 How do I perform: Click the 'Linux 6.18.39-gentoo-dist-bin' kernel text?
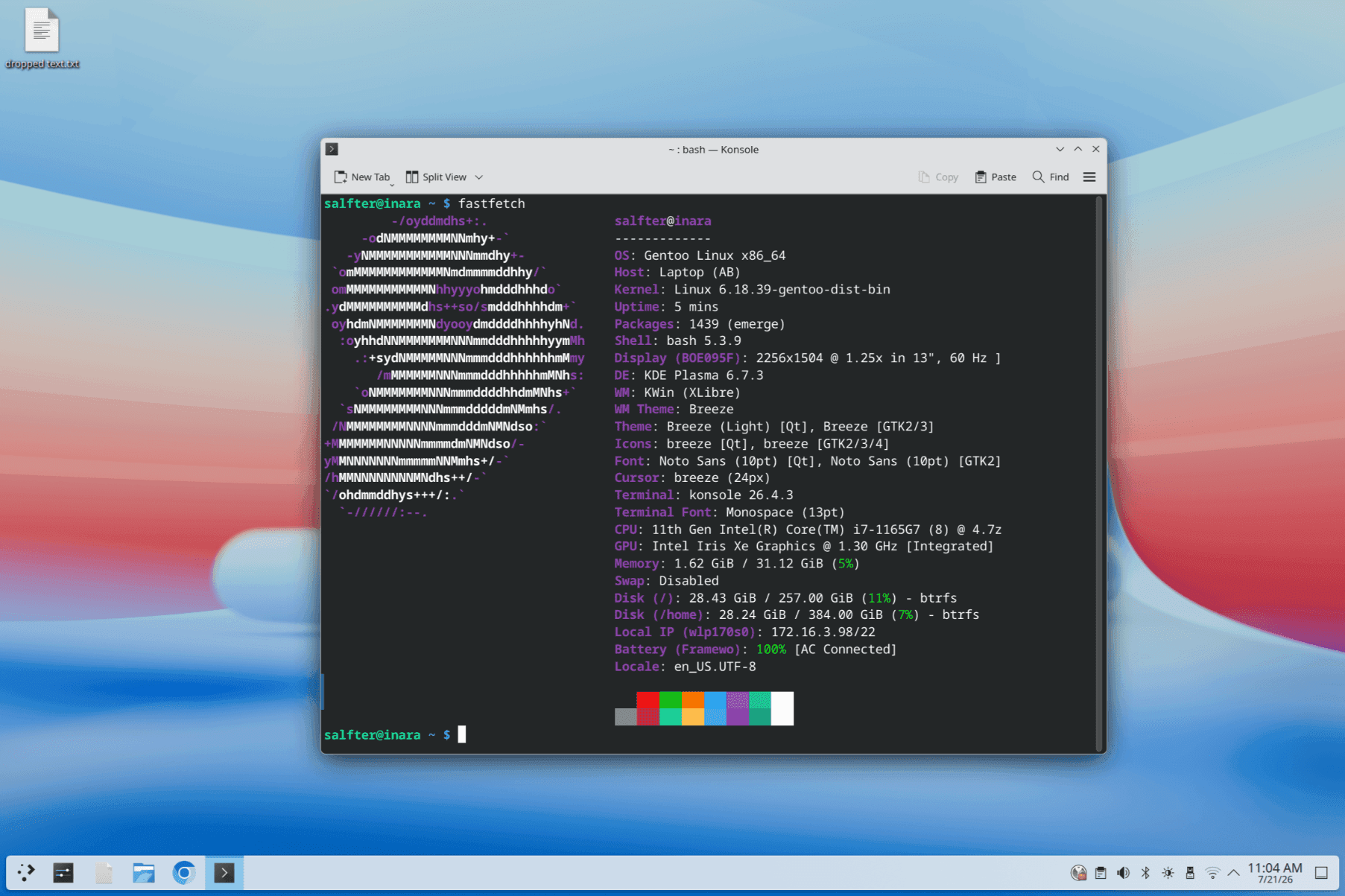pyautogui.click(x=782, y=290)
